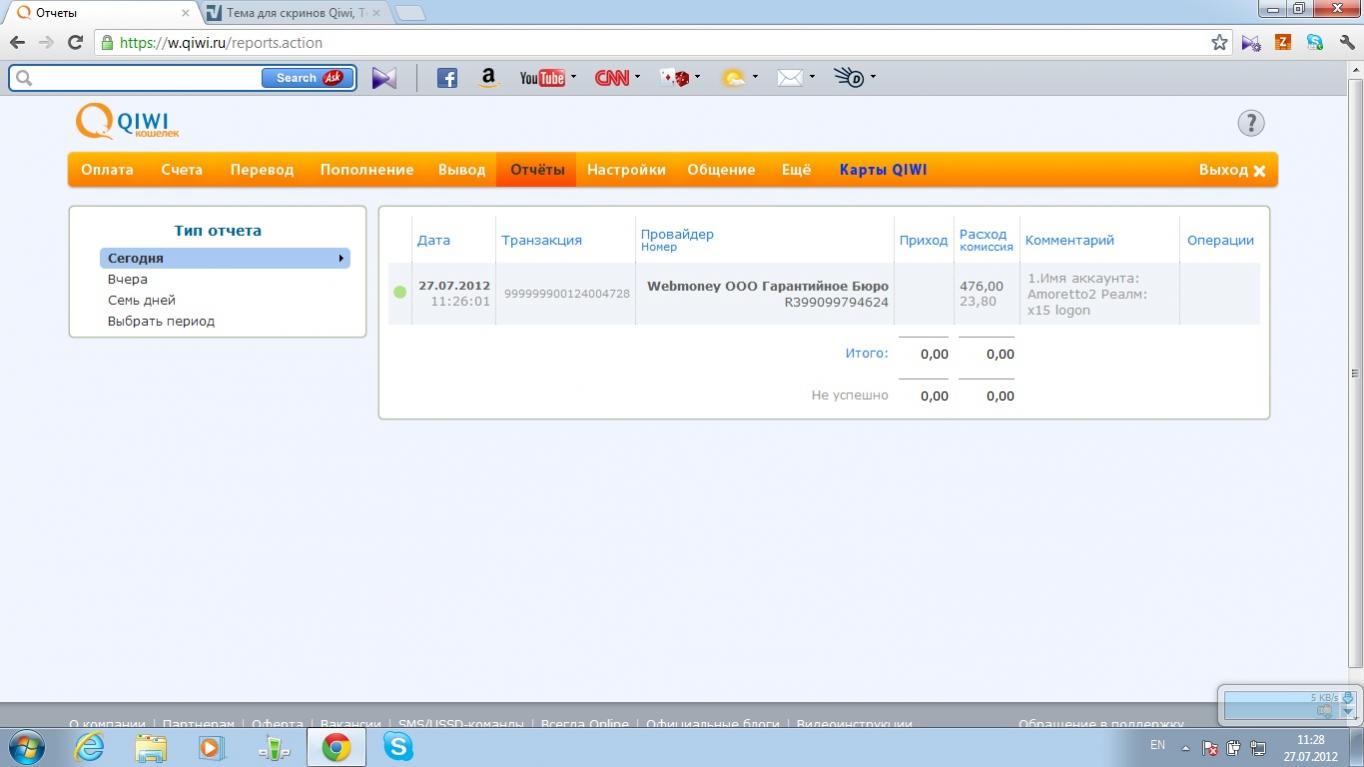Open the mail envelope toolbar dropdown
Image resolution: width=1364 pixels, height=767 pixels.
tap(812, 77)
